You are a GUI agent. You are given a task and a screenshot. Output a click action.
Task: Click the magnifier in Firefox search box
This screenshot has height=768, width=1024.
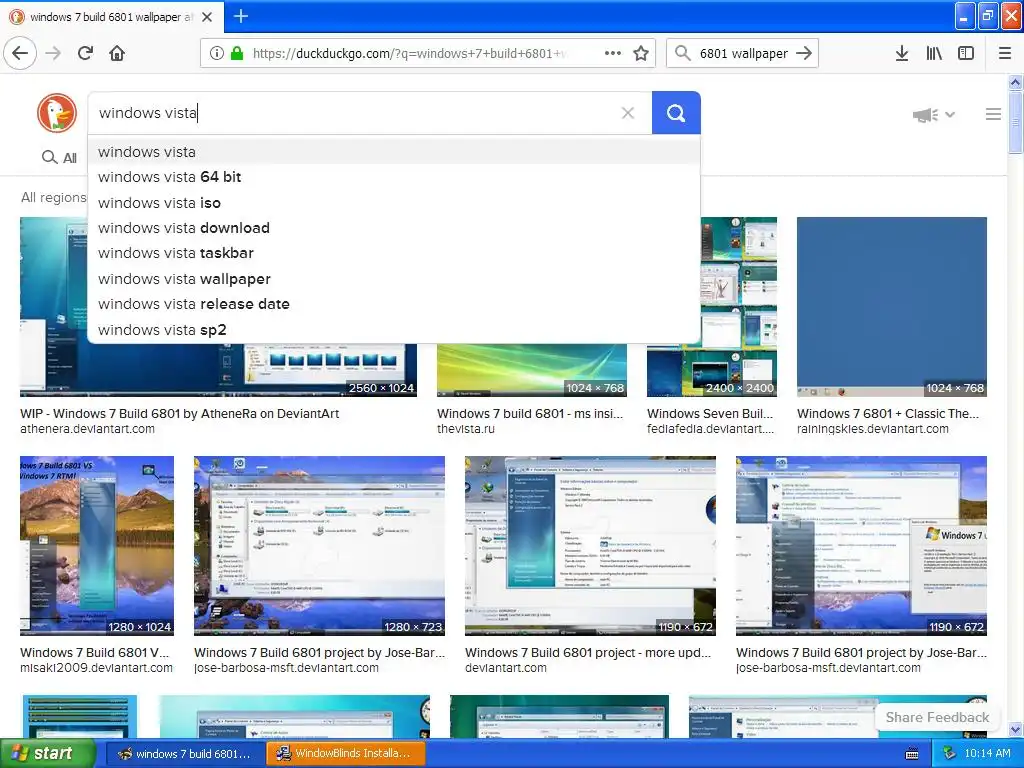coord(682,53)
